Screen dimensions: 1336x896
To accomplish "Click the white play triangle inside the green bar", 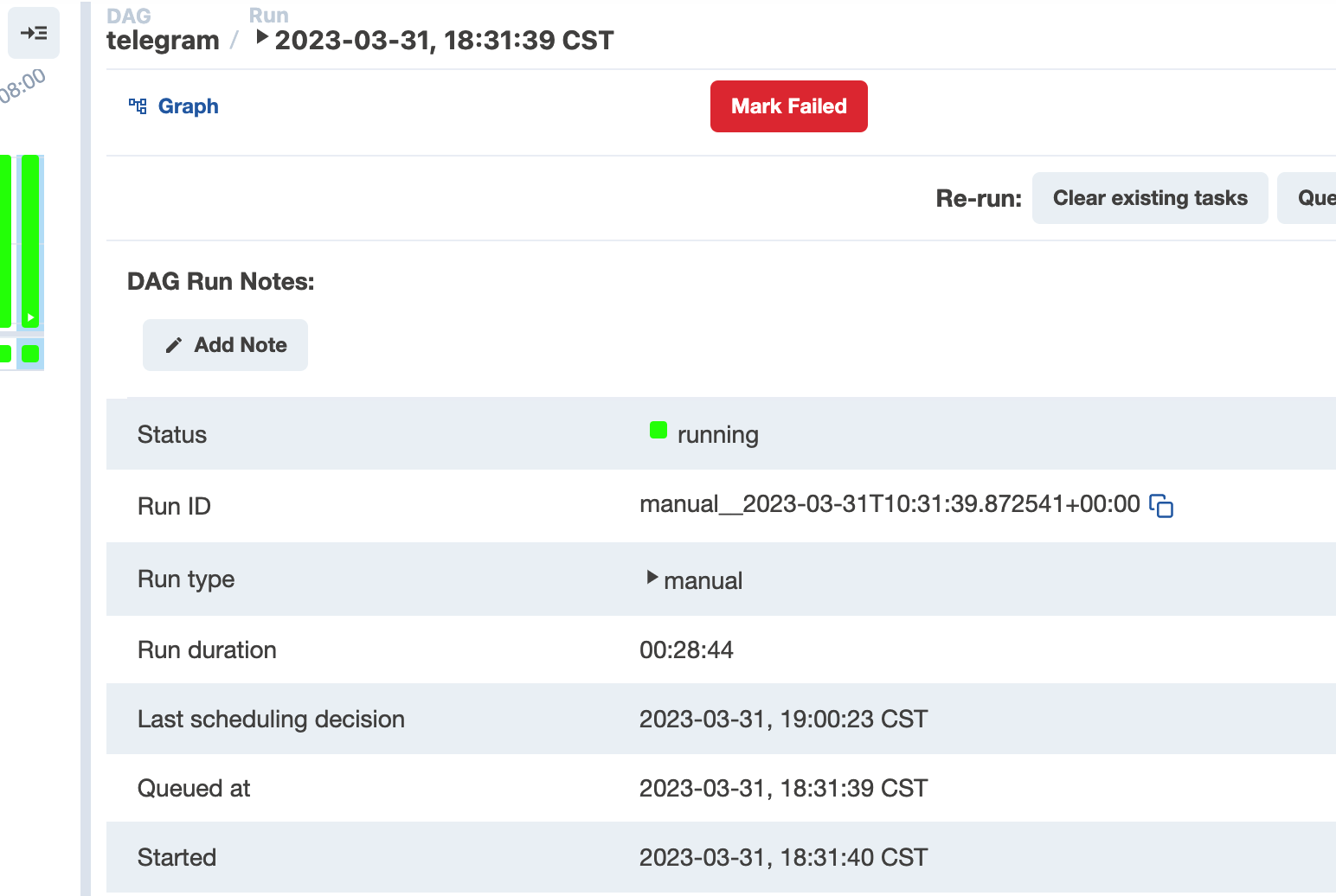I will pyautogui.click(x=30, y=317).
